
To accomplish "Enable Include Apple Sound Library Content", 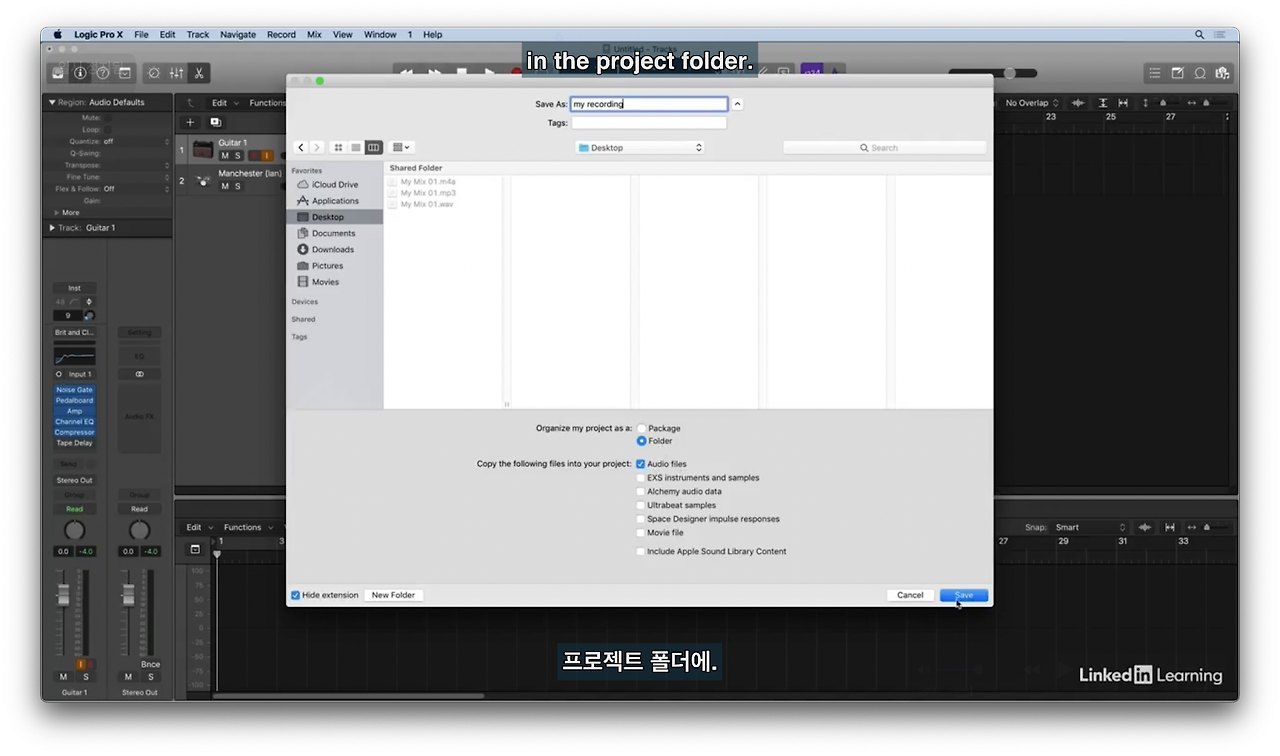I will click(641, 551).
